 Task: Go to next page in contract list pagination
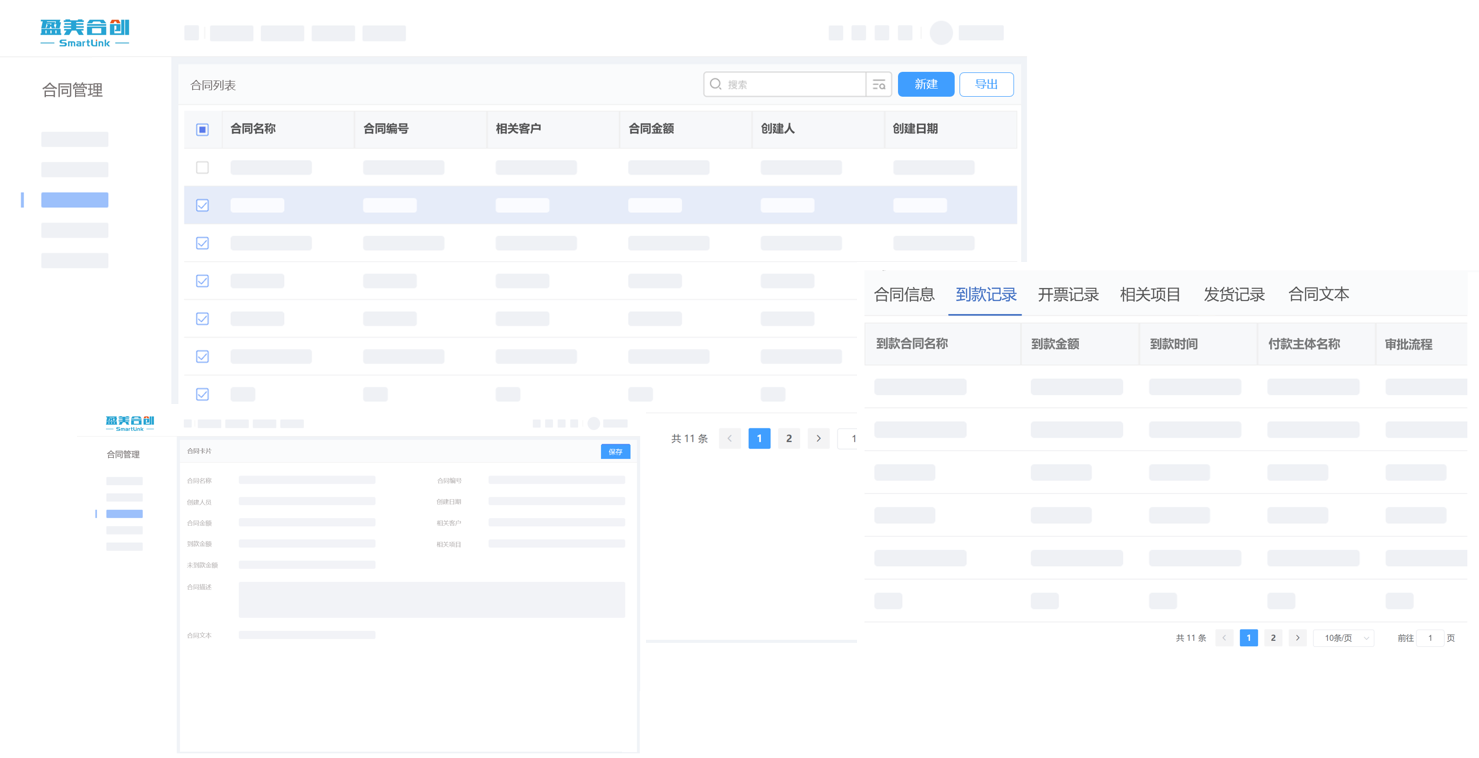819,438
